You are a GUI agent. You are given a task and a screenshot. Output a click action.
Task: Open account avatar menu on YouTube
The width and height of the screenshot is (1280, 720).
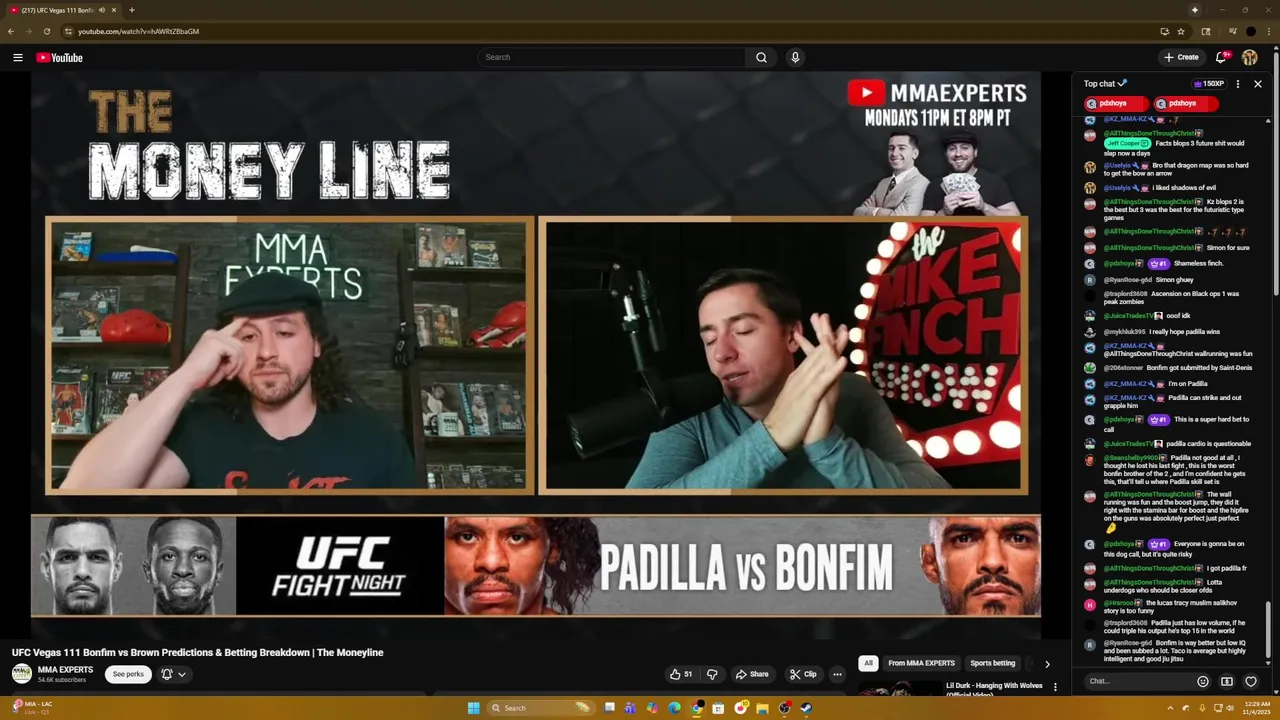pos(1250,58)
